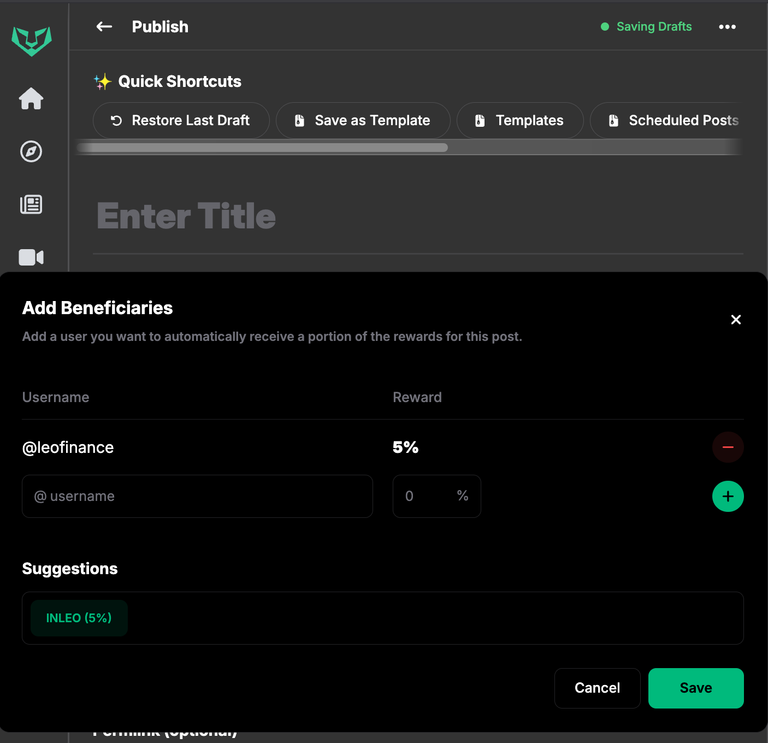The height and width of the screenshot is (743, 768).
Task: Click the green Save button
Action: pyautogui.click(x=696, y=688)
